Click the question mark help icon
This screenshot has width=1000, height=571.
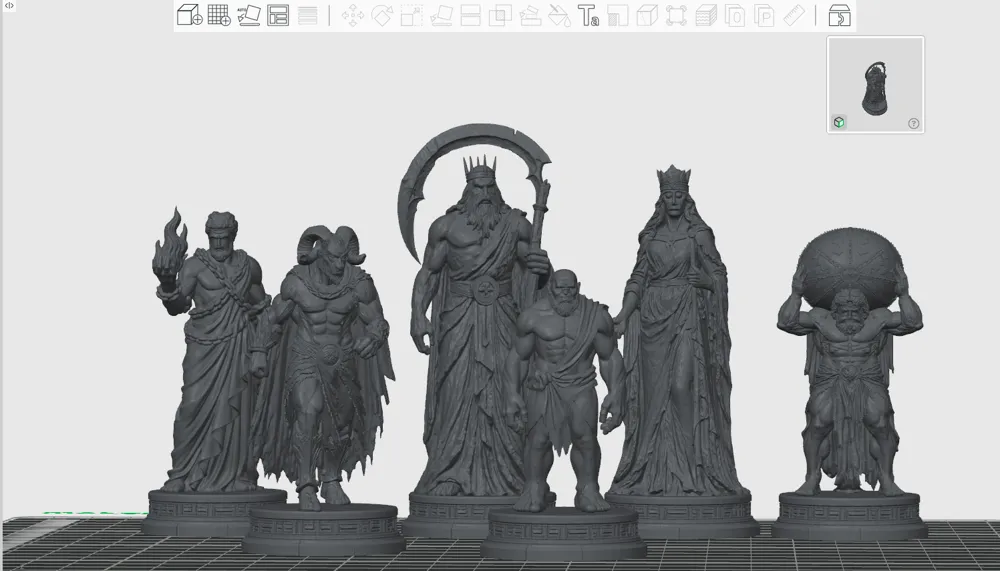(x=914, y=124)
